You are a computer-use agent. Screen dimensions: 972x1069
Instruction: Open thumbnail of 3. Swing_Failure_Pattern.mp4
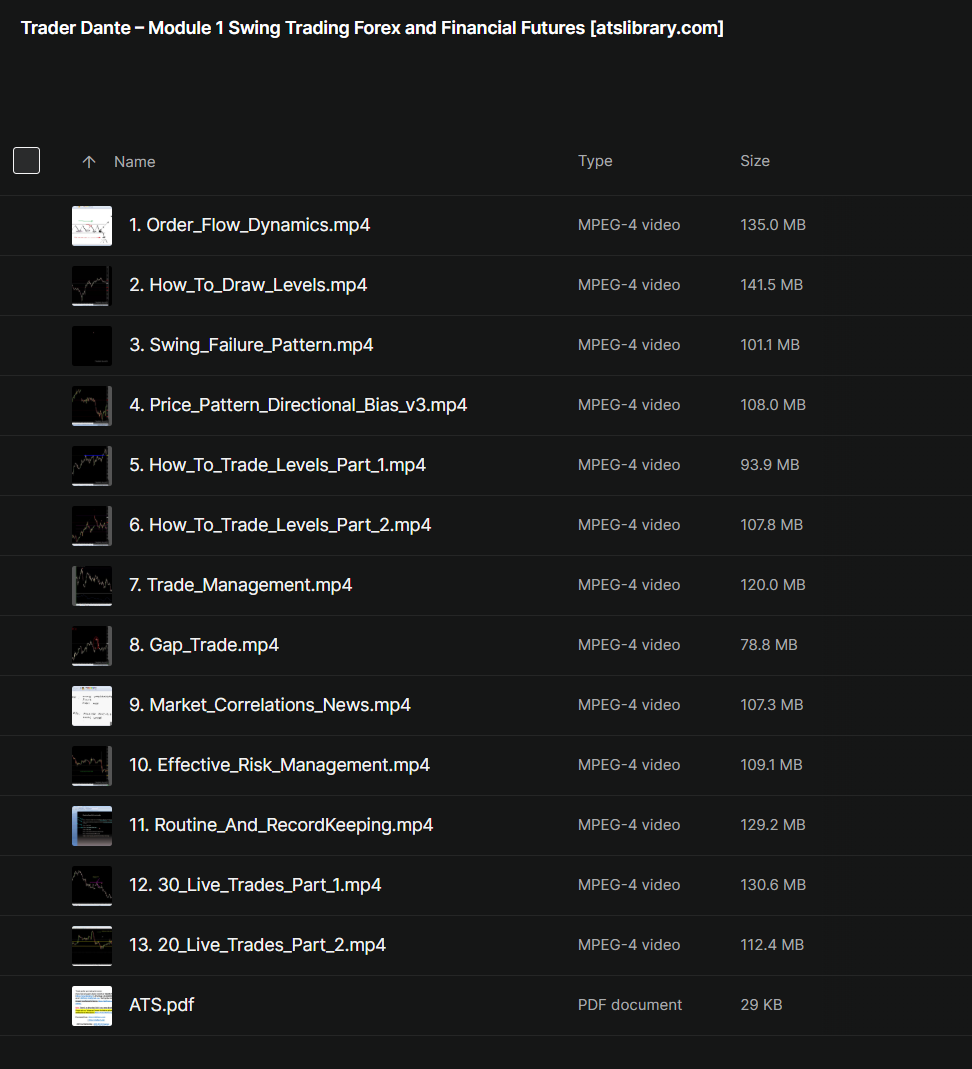coord(92,346)
